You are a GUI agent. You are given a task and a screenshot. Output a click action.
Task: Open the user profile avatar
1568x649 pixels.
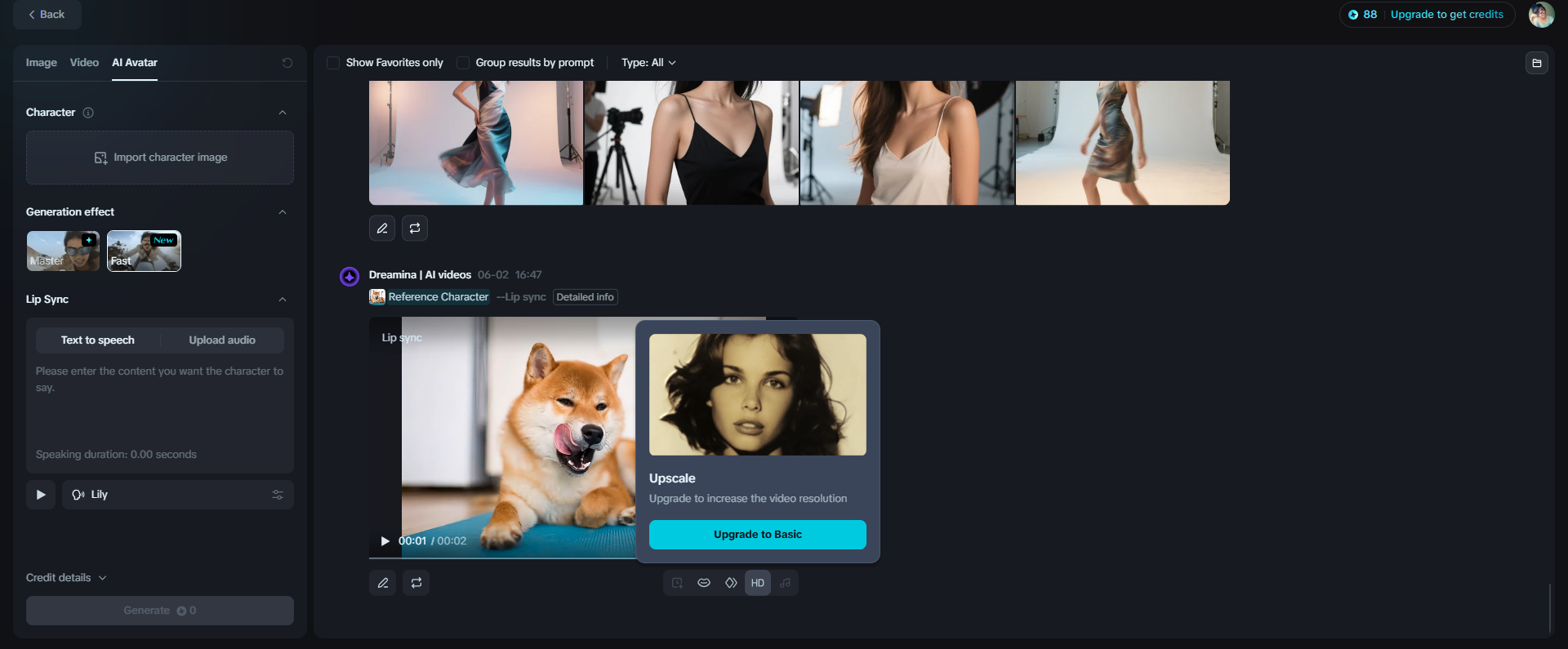(x=1542, y=15)
